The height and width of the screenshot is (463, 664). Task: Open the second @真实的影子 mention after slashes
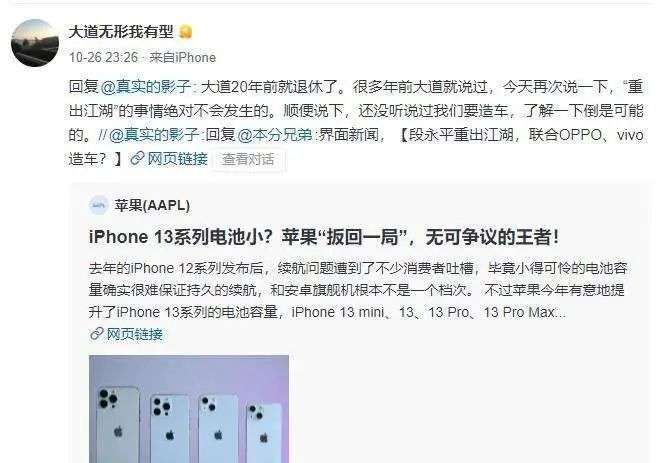tap(155, 135)
